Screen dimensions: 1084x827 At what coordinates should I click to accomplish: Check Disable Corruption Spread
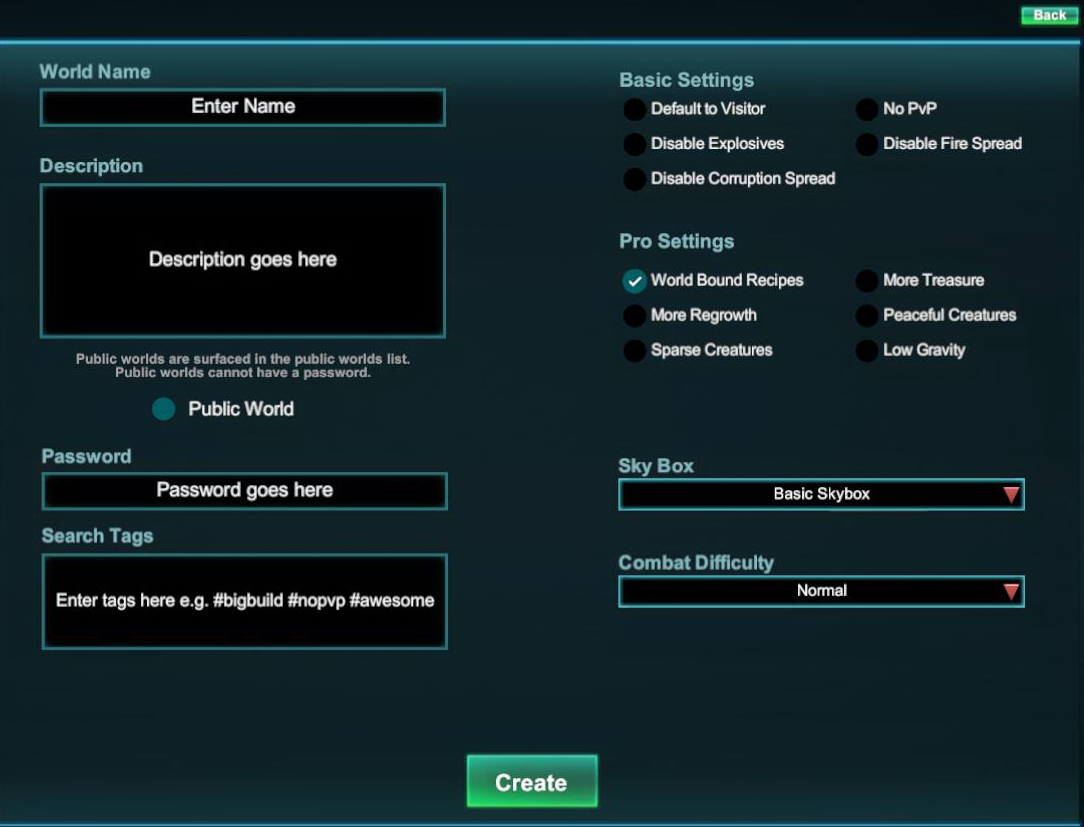635,179
